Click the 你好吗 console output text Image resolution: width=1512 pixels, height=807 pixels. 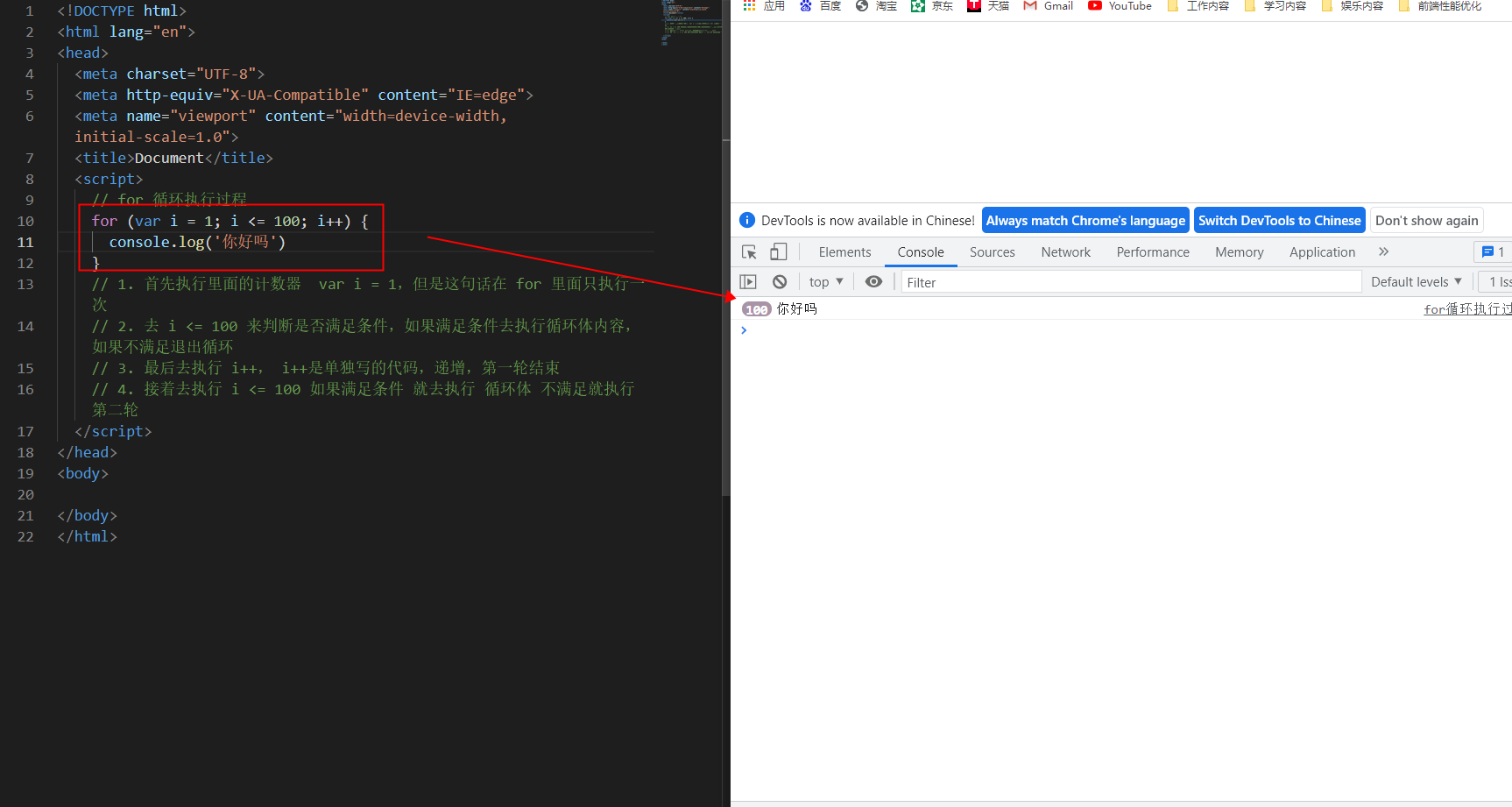797,308
